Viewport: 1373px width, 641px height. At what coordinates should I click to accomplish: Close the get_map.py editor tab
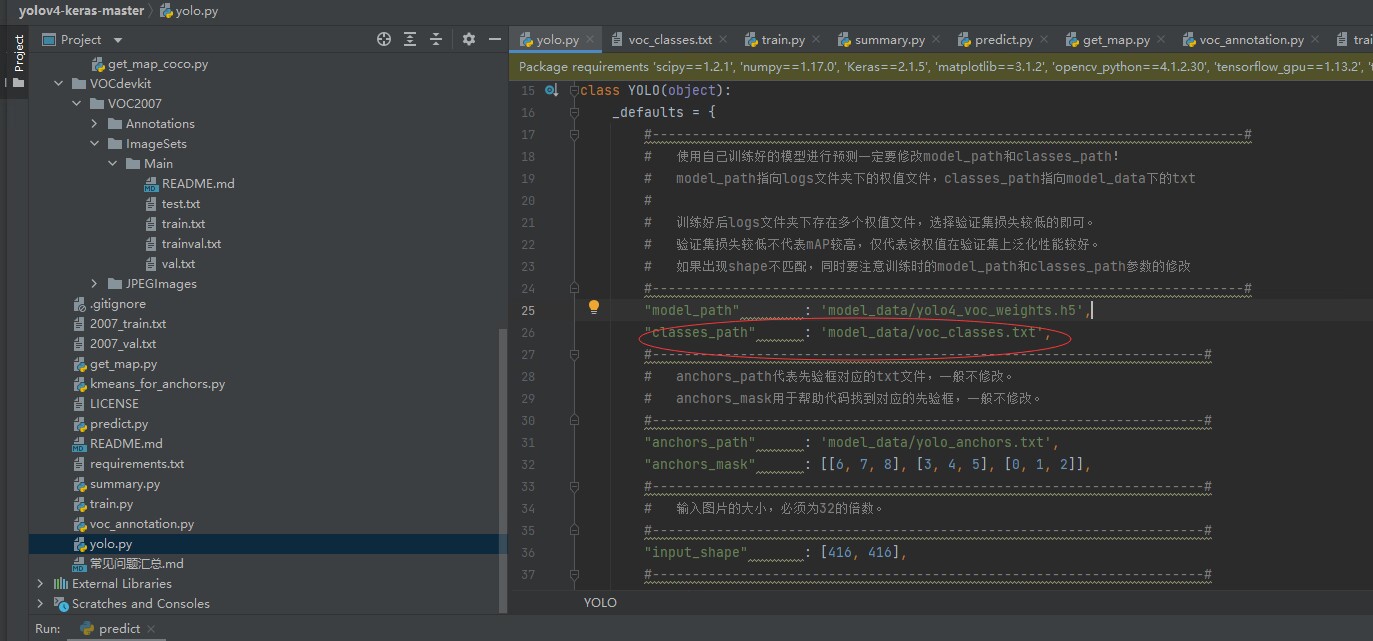tap(1162, 40)
